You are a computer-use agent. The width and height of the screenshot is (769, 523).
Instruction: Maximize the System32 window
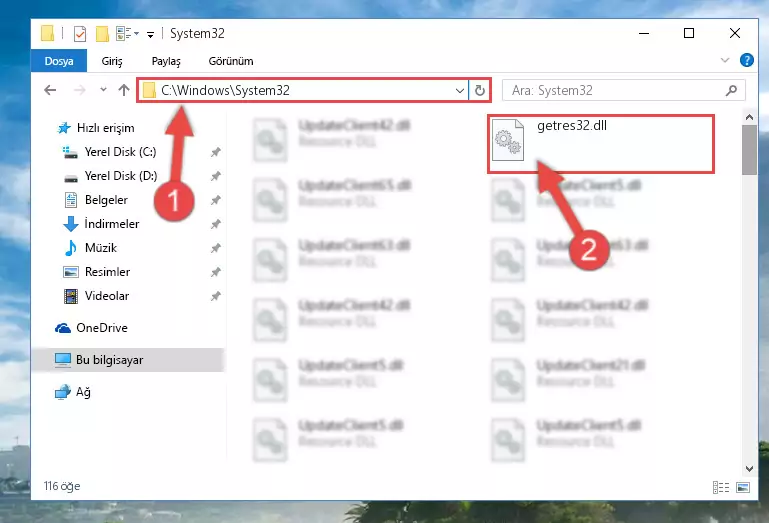pos(689,33)
